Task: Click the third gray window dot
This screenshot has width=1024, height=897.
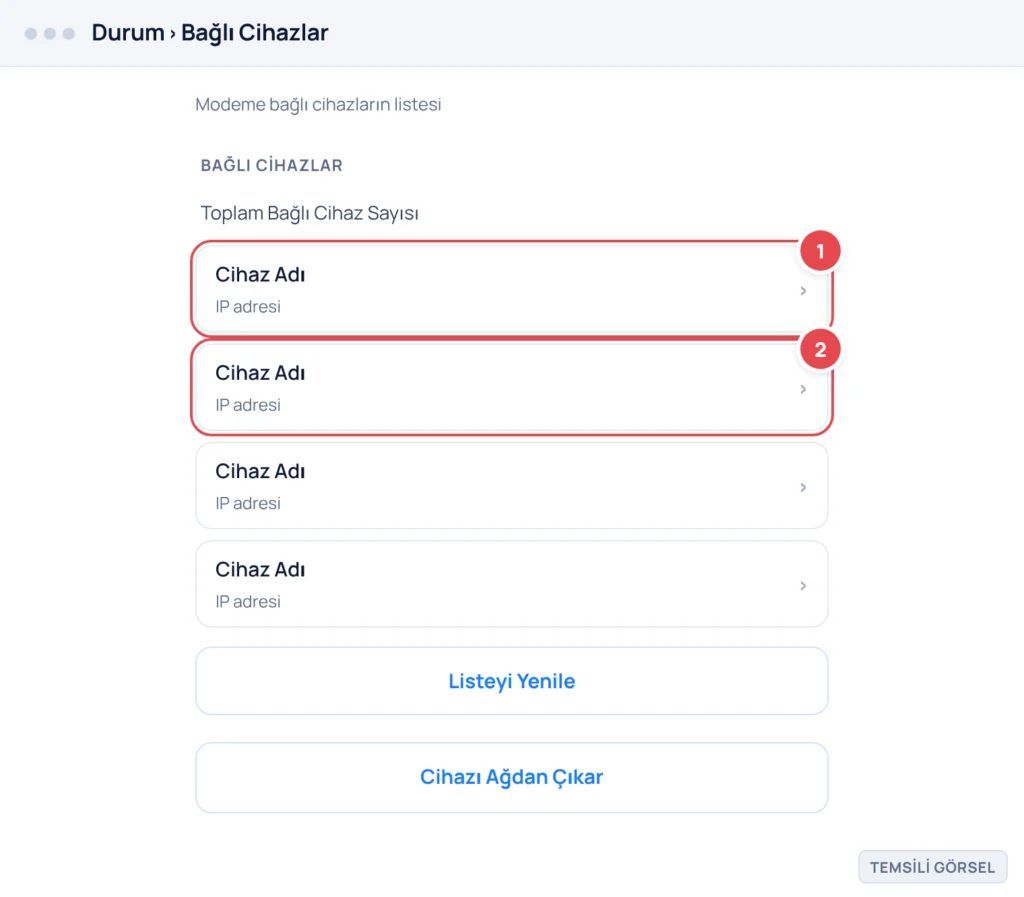Action: tap(69, 33)
